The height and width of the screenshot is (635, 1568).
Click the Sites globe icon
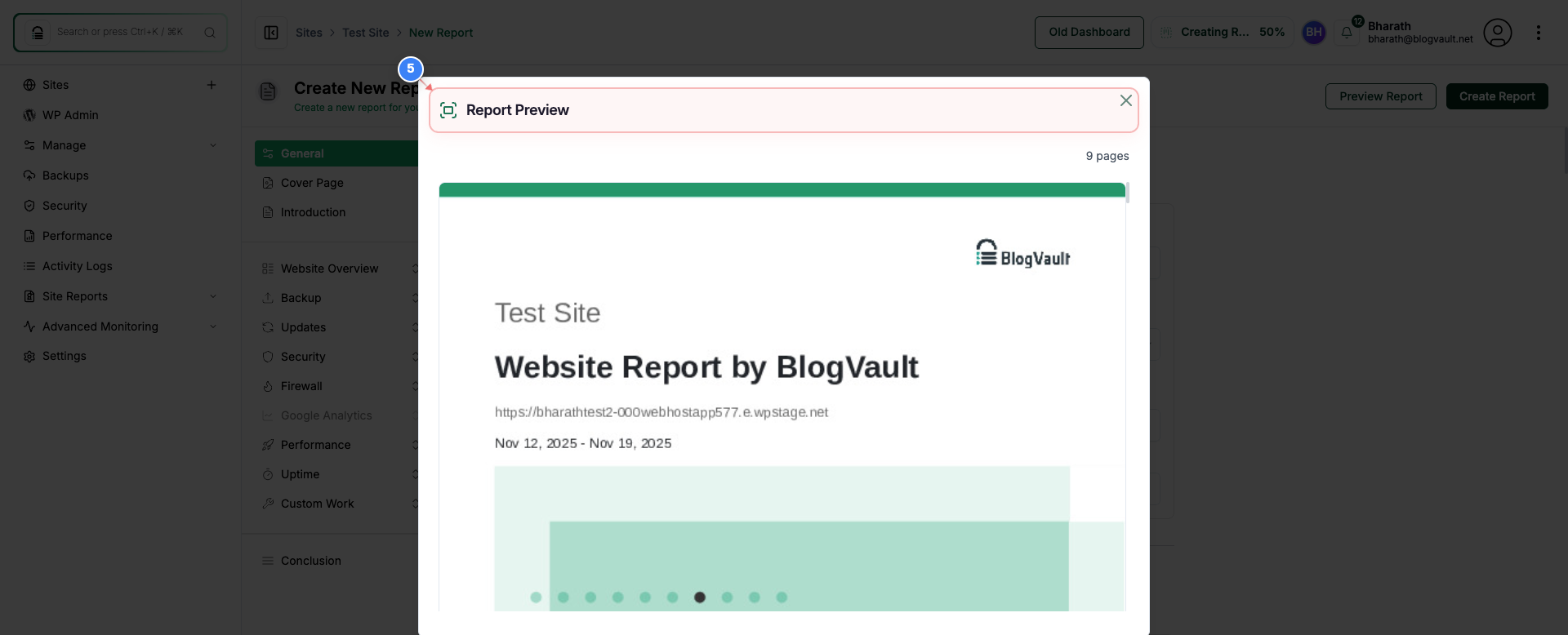click(29, 85)
